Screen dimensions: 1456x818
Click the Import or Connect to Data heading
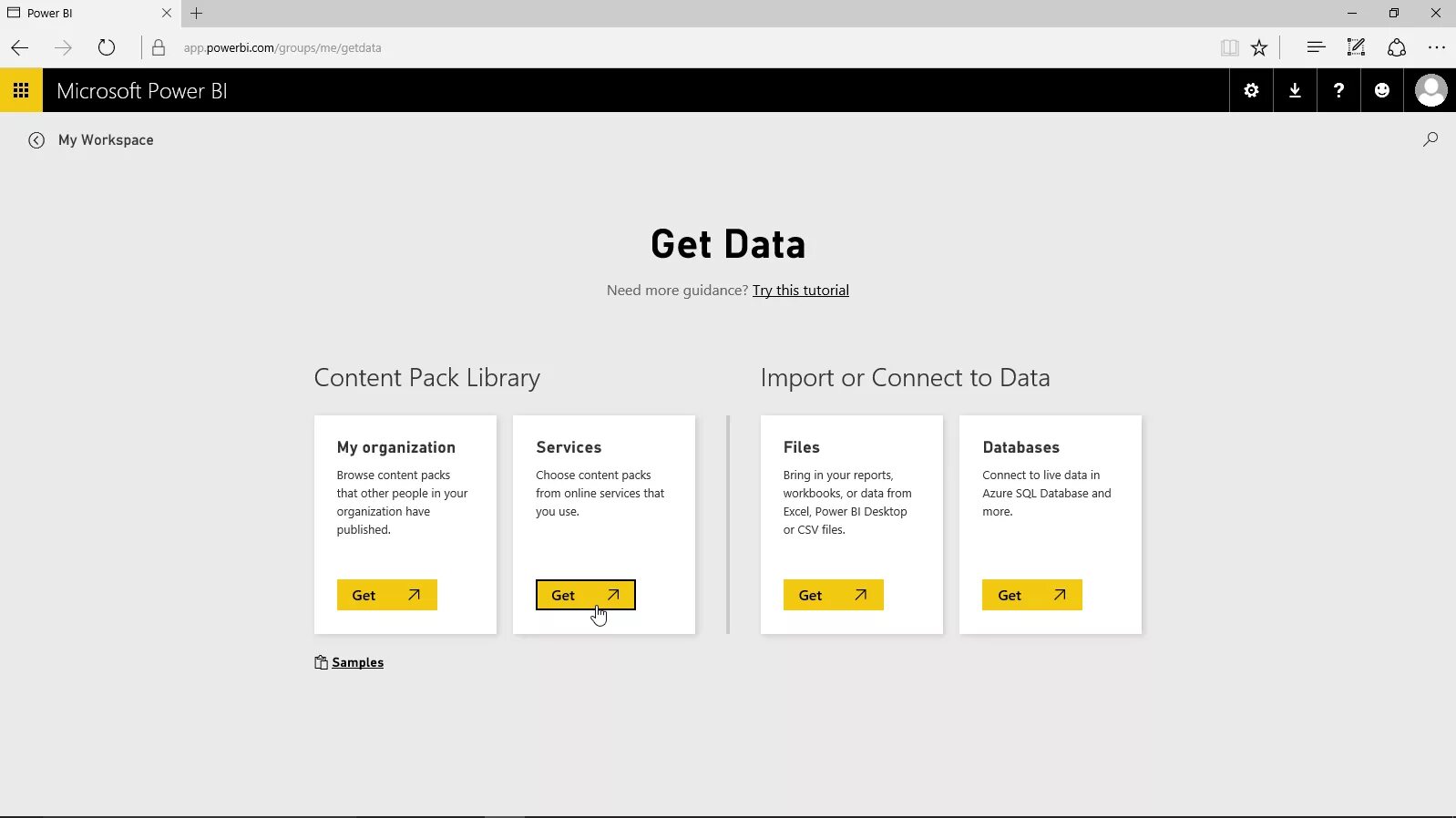pyautogui.click(x=906, y=377)
